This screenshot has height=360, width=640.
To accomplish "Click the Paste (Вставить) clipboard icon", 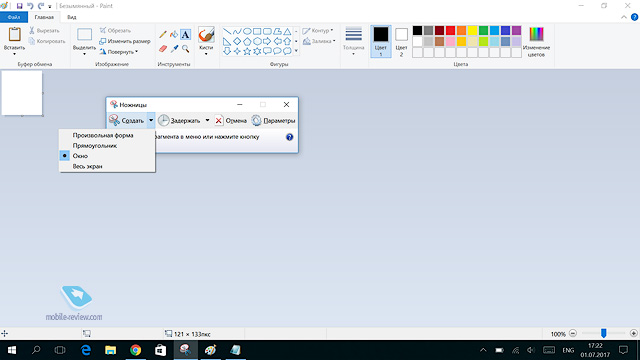I will click(x=15, y=35).
